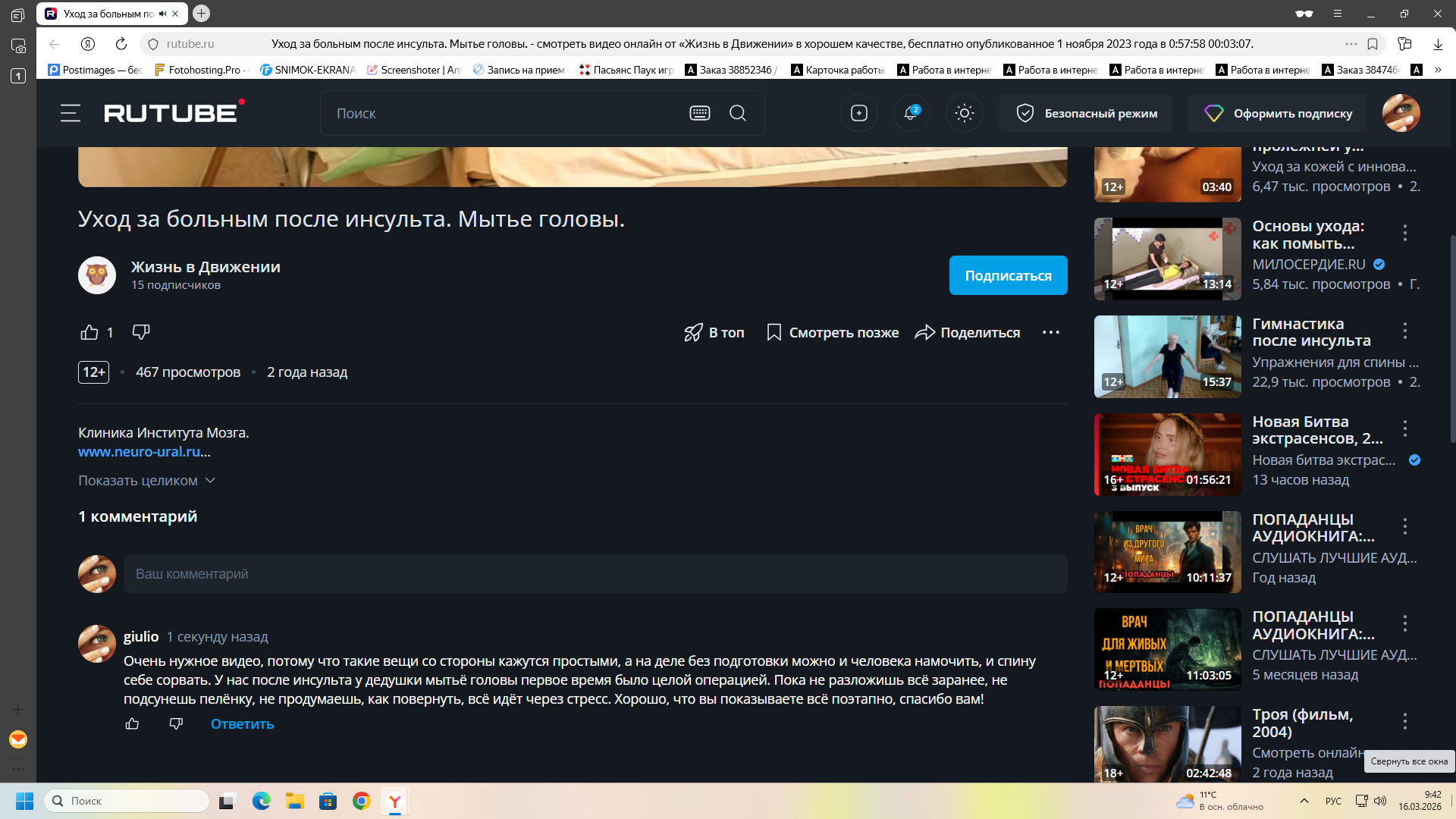This screenshot has height=819, width=1456.
Task: Open the RUTUBE hamburger menu
Action: pos(71,113)
